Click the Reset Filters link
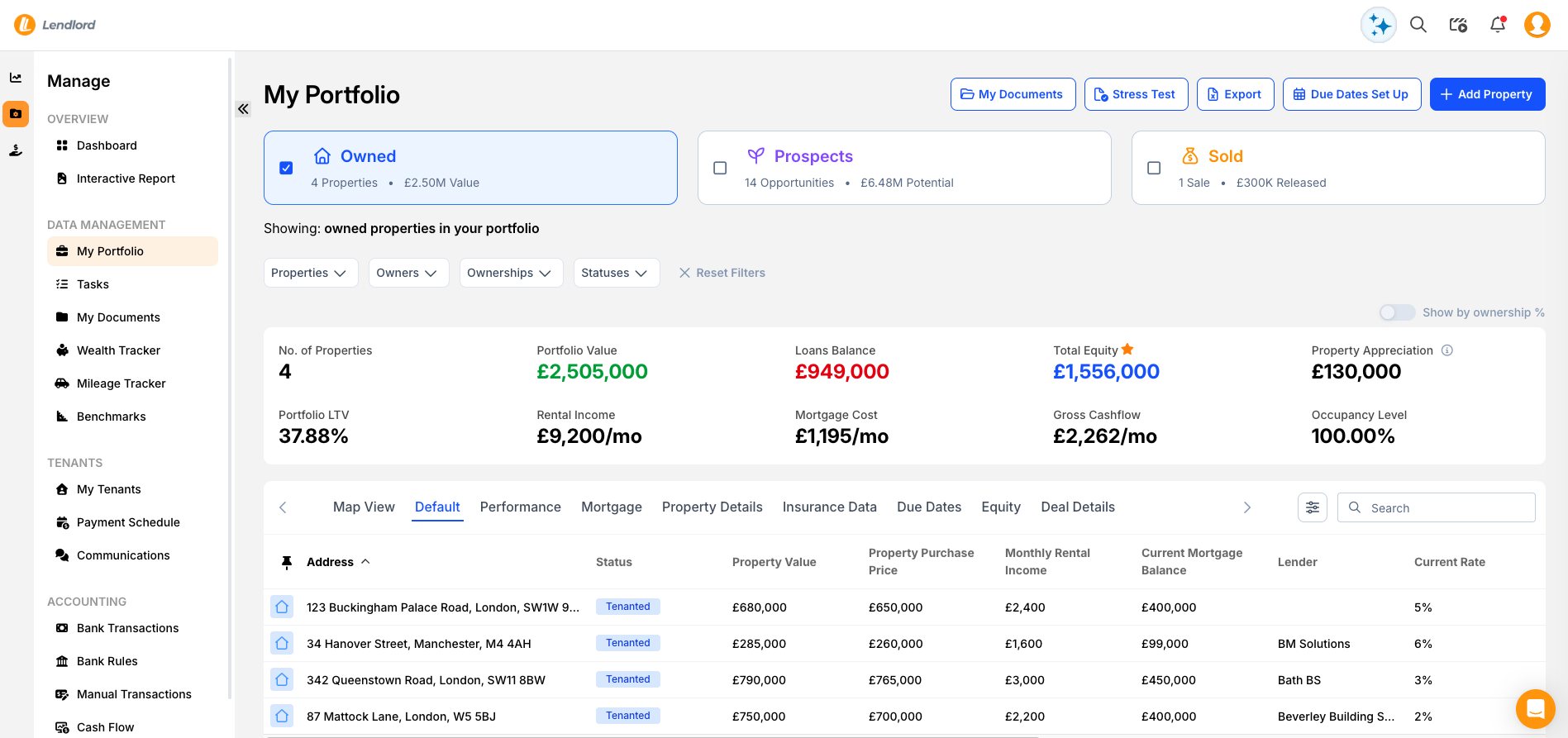The height and width of the screenshot is (738, 1568). pyautogui.click(x=722, y=273)
